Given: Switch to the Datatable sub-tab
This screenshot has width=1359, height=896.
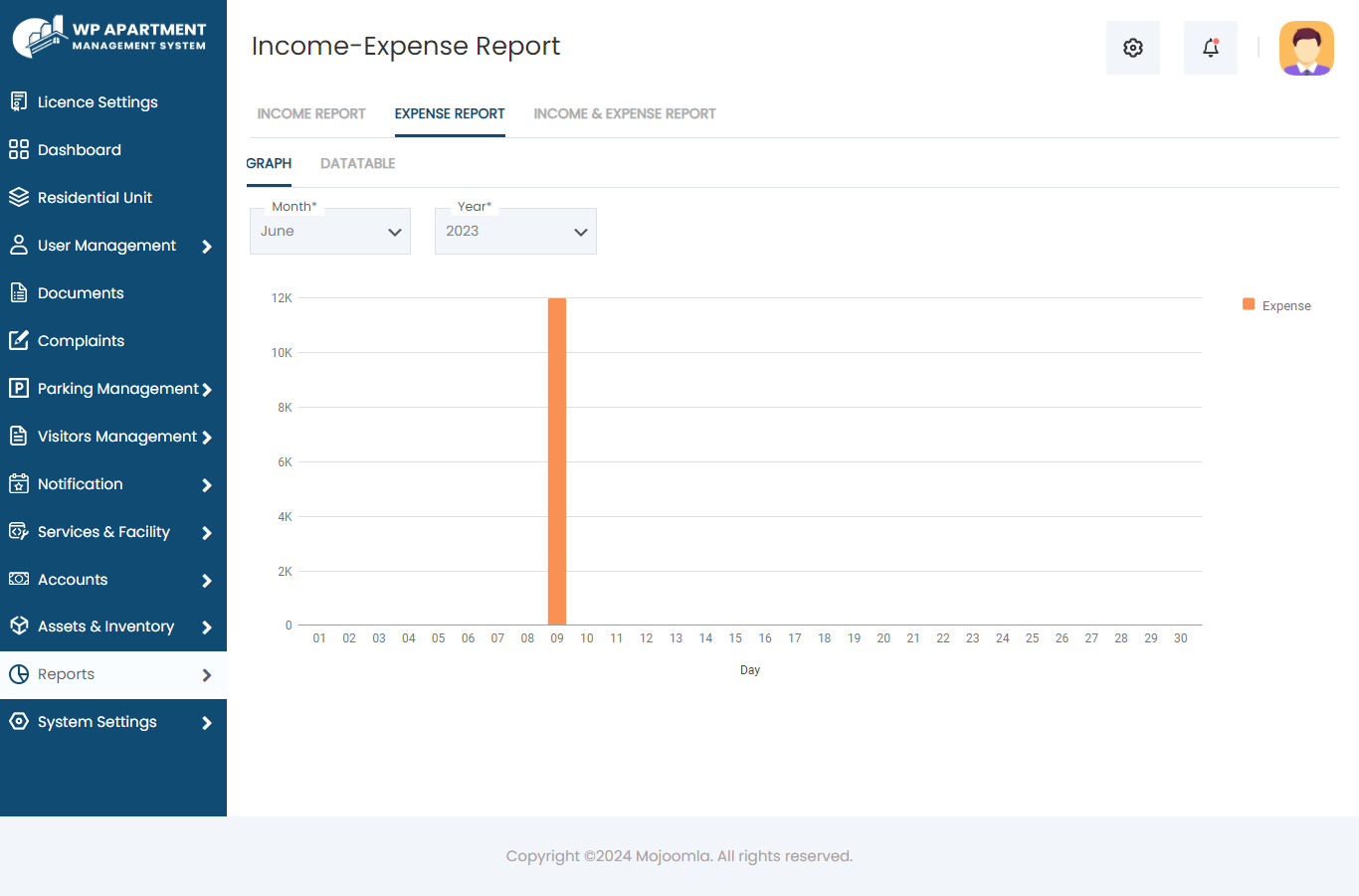Looking at the screenshot, I should [358, 163].
